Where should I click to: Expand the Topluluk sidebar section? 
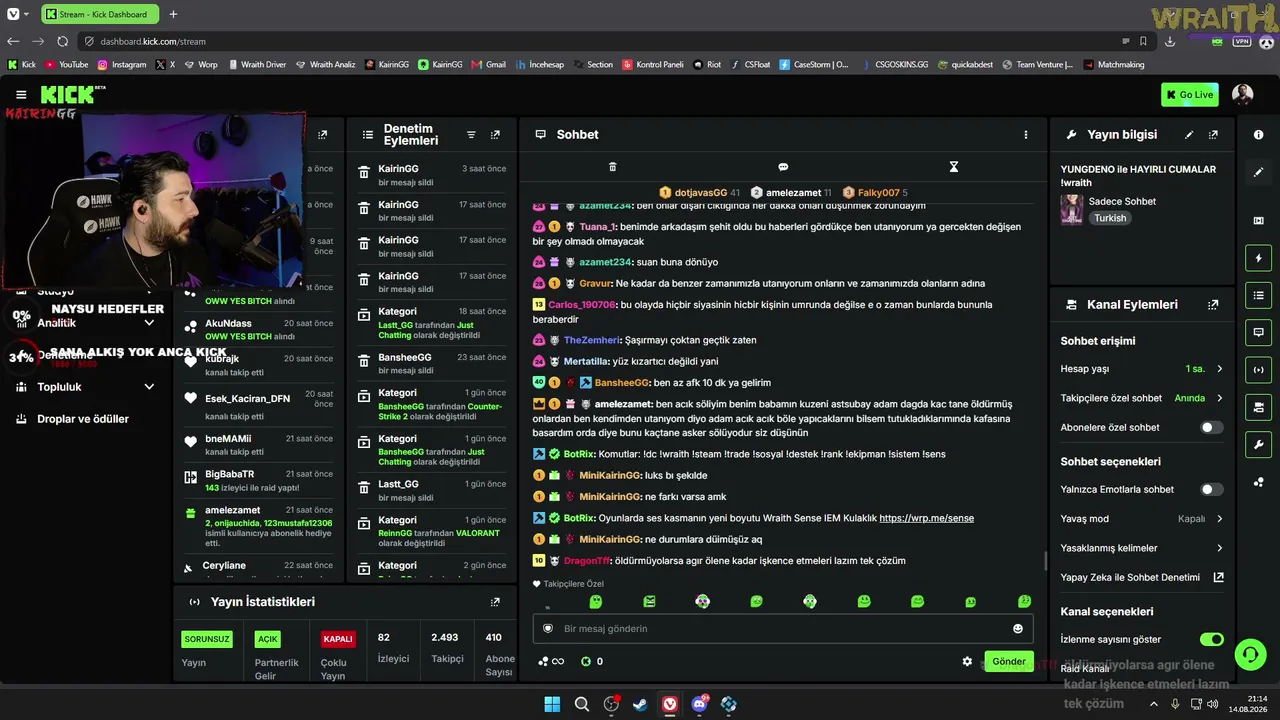[x=149, y=387]
